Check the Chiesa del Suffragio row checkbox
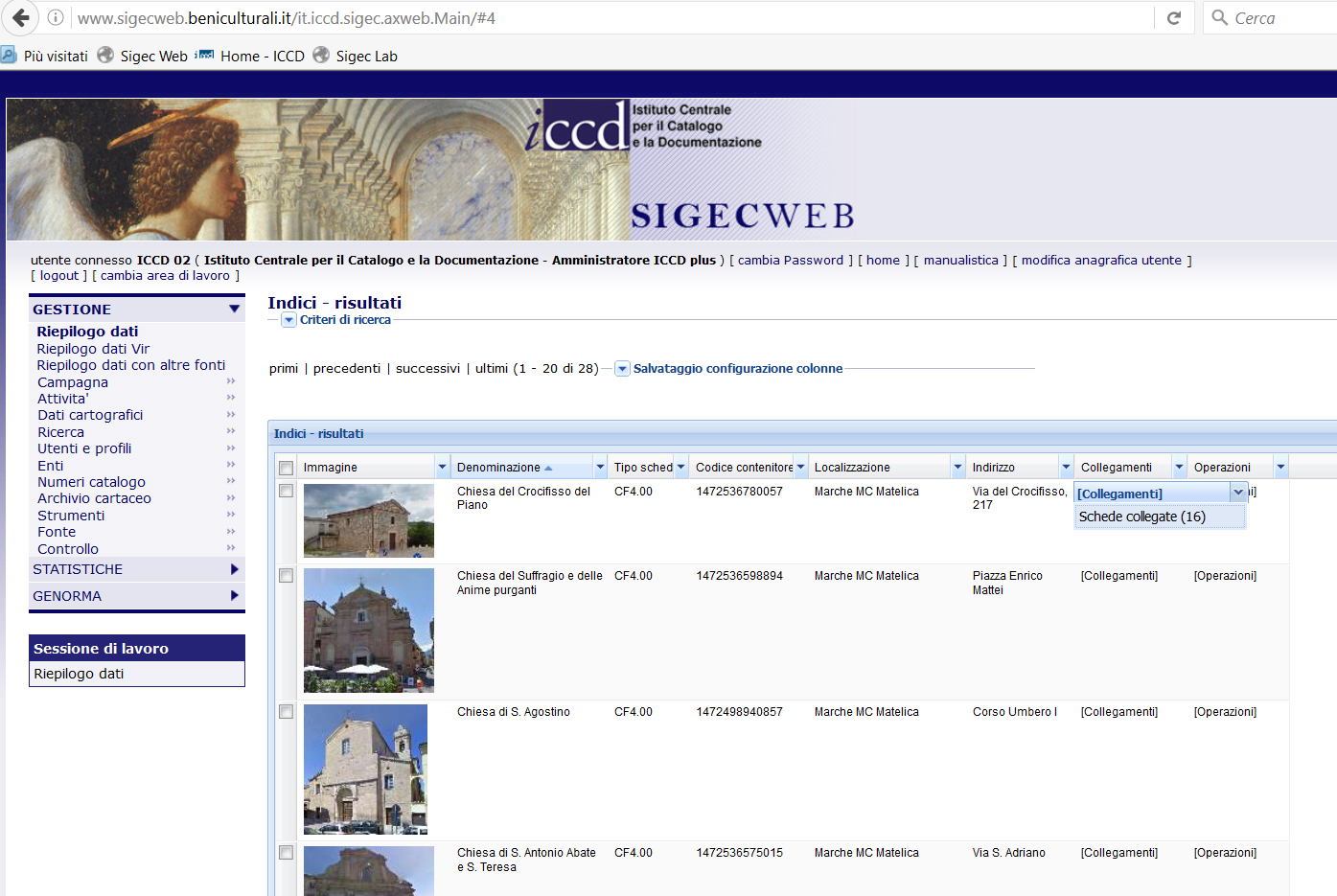The width and height of the screenshot is (1337, 896). tap(286, 576)
